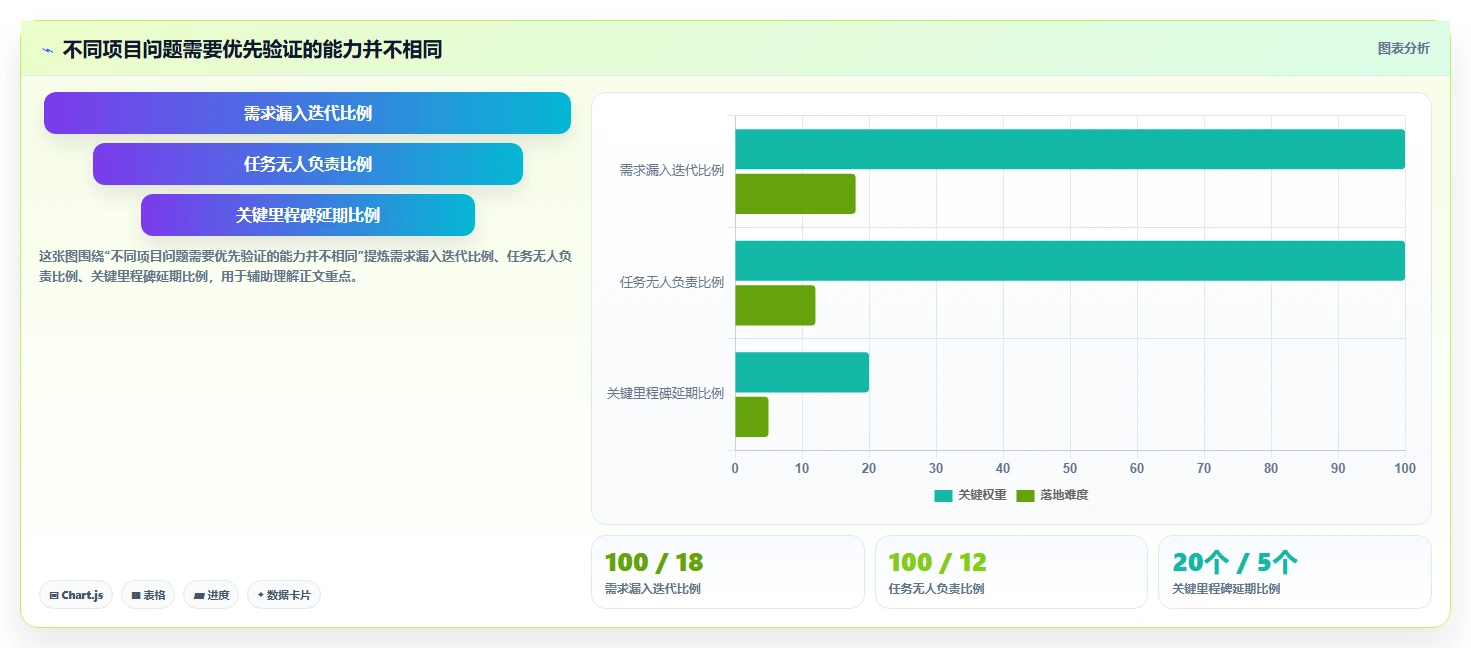Click the x-axis tick value 0
1471x648 pixels.
click(x=735, y=468)
